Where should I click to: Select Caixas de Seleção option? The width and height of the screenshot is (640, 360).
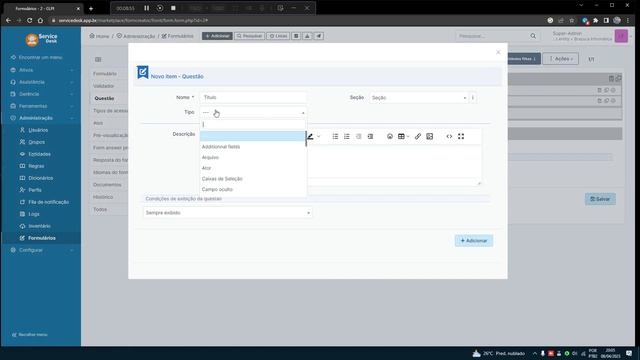tap(253, 179)
